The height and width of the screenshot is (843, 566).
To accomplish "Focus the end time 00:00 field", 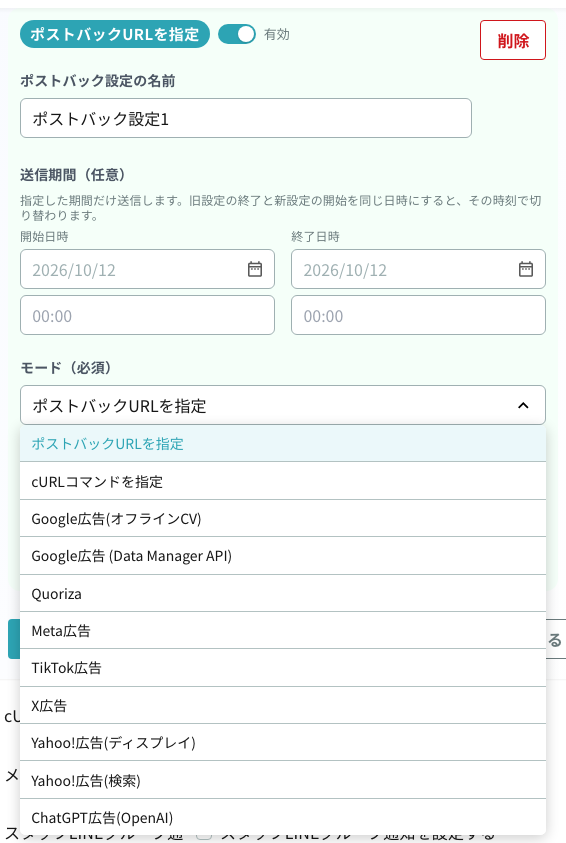I will 418,315.
